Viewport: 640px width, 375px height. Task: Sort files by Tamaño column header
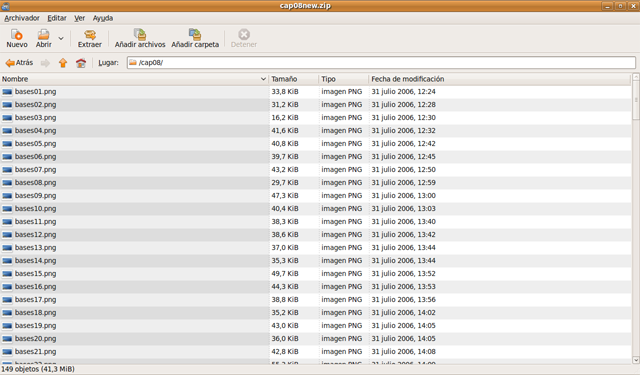tap(293, 79)
